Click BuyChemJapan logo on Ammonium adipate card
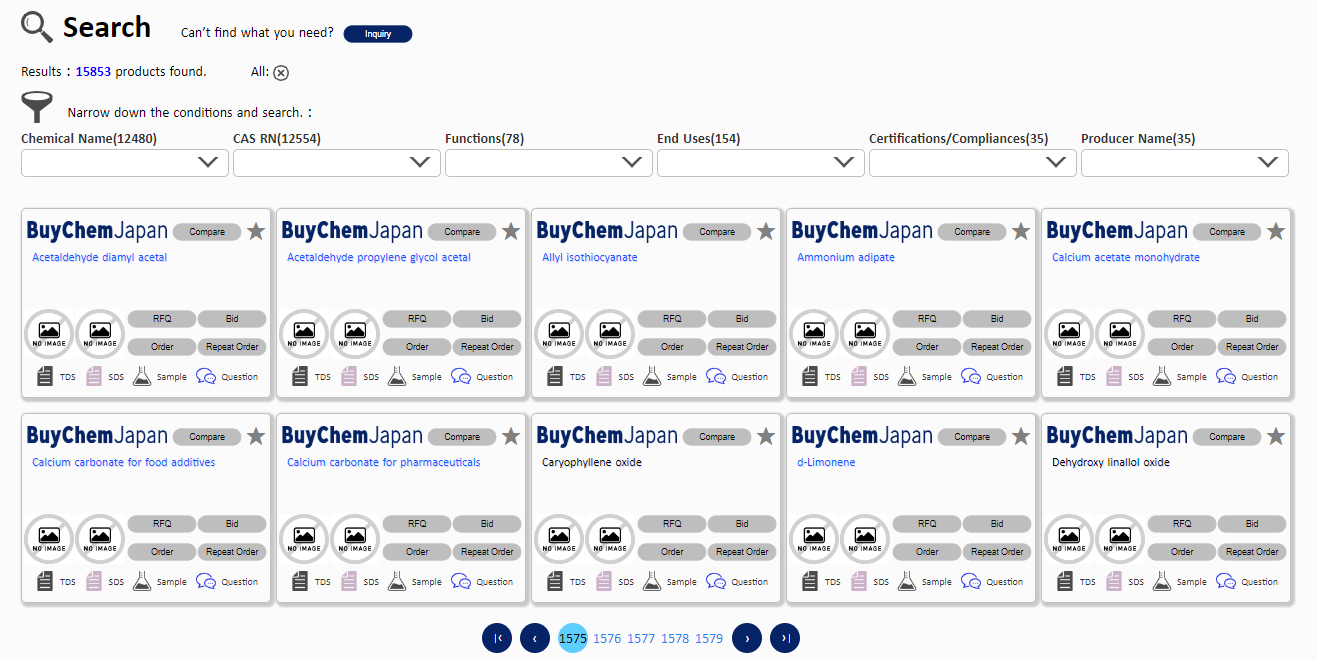1317x660 pixels. tap(862, 231)
